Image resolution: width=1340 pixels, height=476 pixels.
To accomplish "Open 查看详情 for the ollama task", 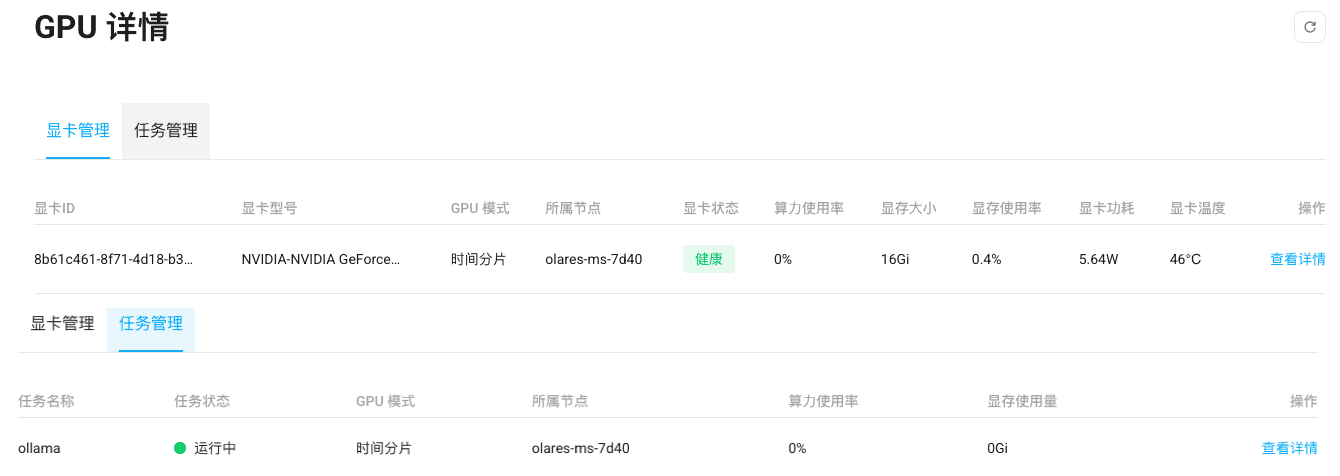I will pos(1289,448).
